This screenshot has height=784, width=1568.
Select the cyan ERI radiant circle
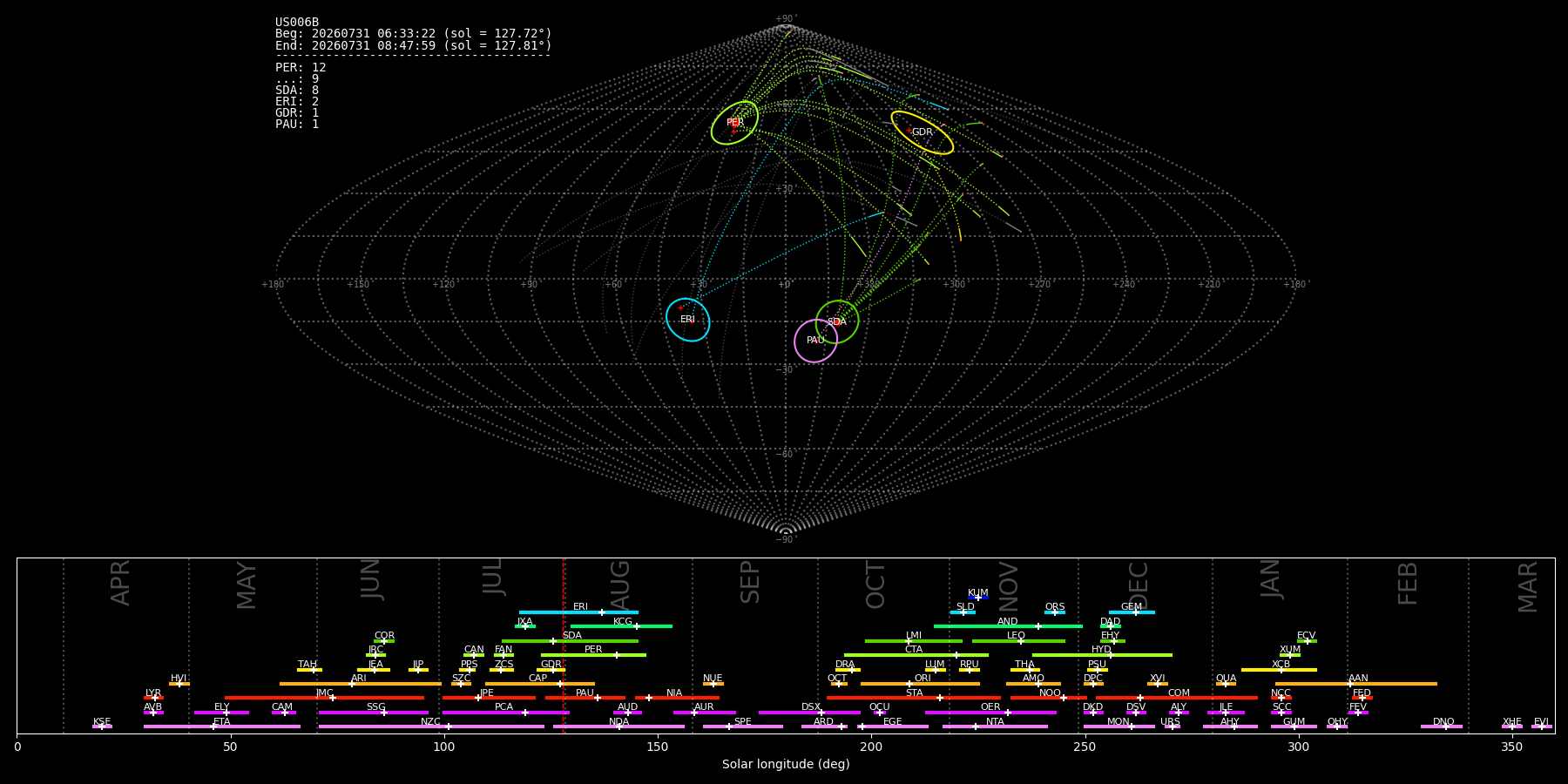pos(688,320)
